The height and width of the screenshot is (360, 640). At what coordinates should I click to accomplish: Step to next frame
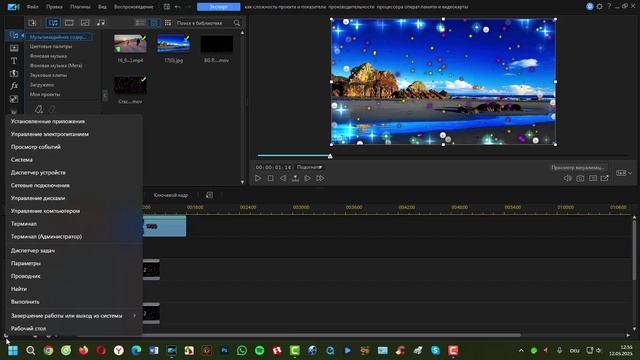[x=307, y=178]
